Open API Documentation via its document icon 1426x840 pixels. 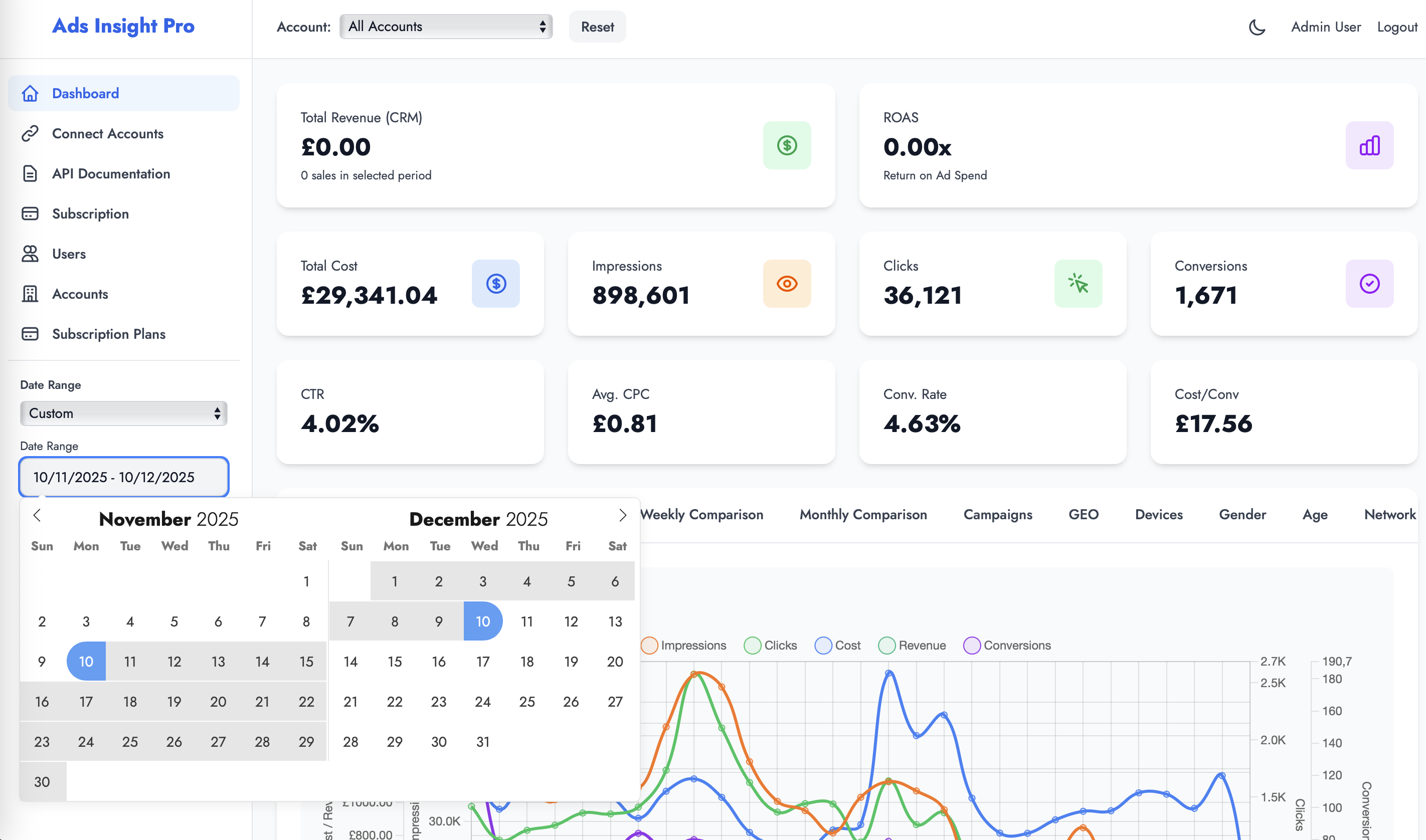[x=30, y=173]
